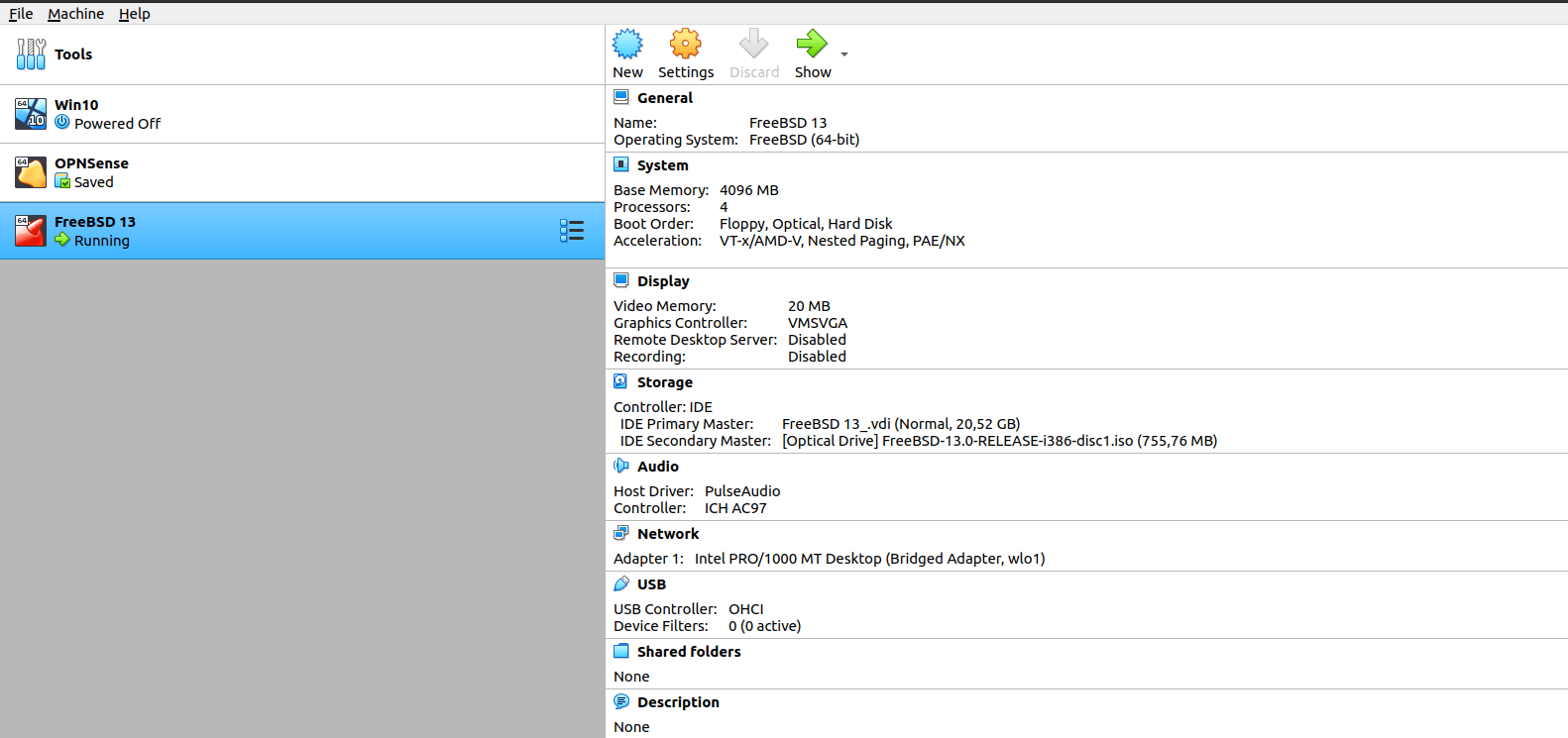The height and width of the screenshot is (738, 1568).
Task: Open the dropdown arrow beside Show
Action: pyautogui.click(x=844, y=54)
